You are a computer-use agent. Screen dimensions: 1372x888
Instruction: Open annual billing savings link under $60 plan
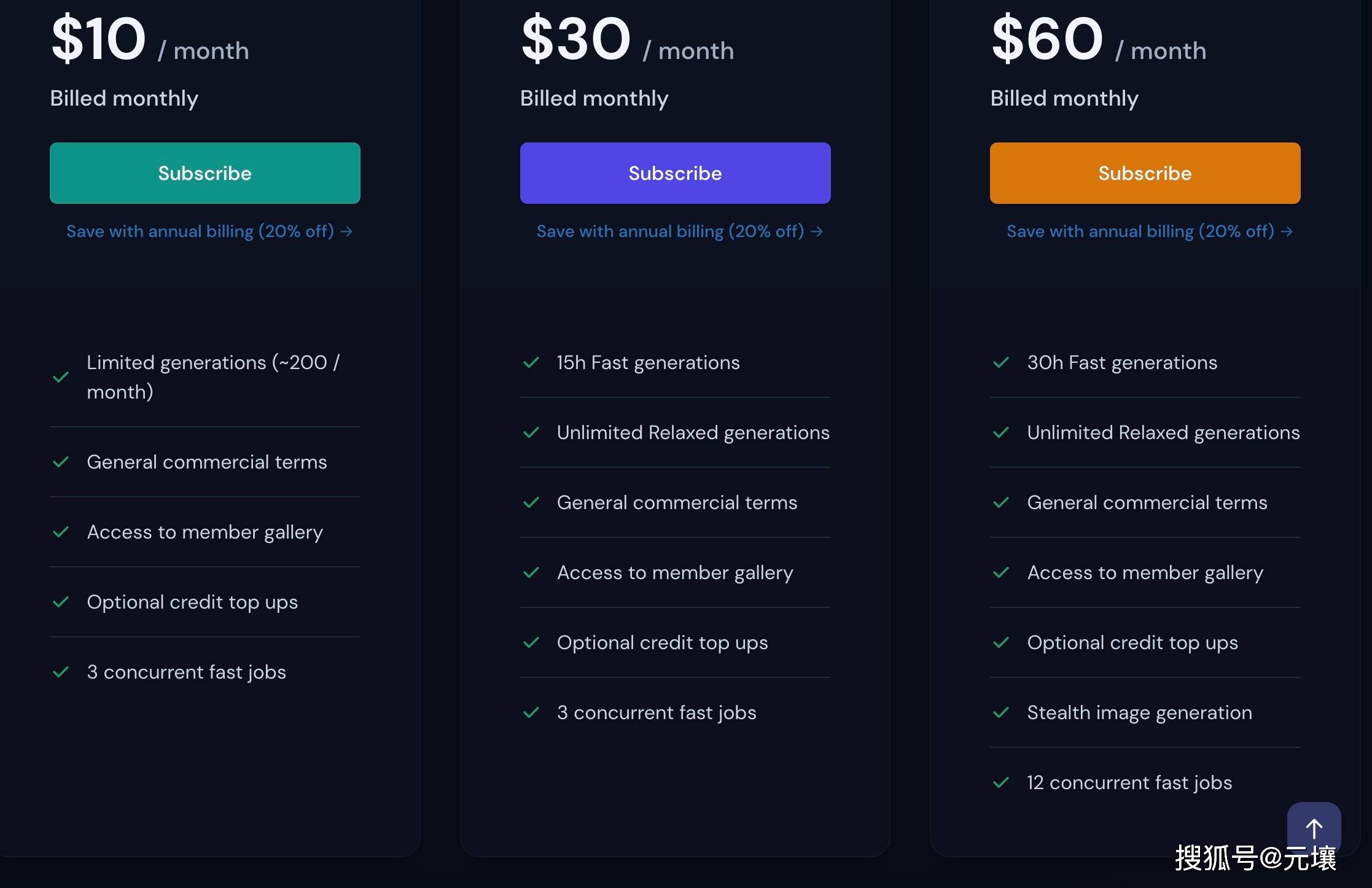pyautogui.click(x=1140, y=232)
